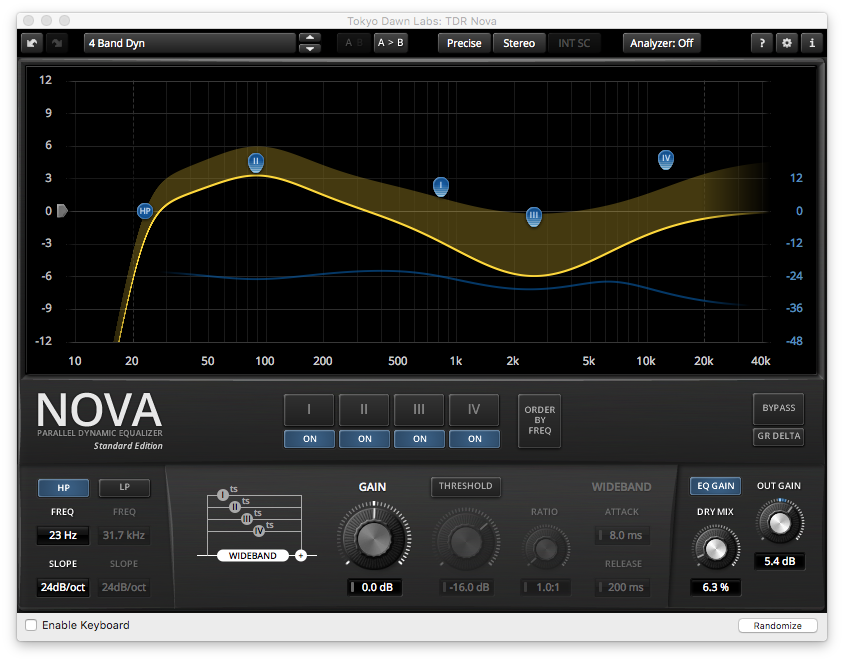Click the LP frequency 31.7 kHz field
This screenshot has width=844, height=662.
coord(124,535)
